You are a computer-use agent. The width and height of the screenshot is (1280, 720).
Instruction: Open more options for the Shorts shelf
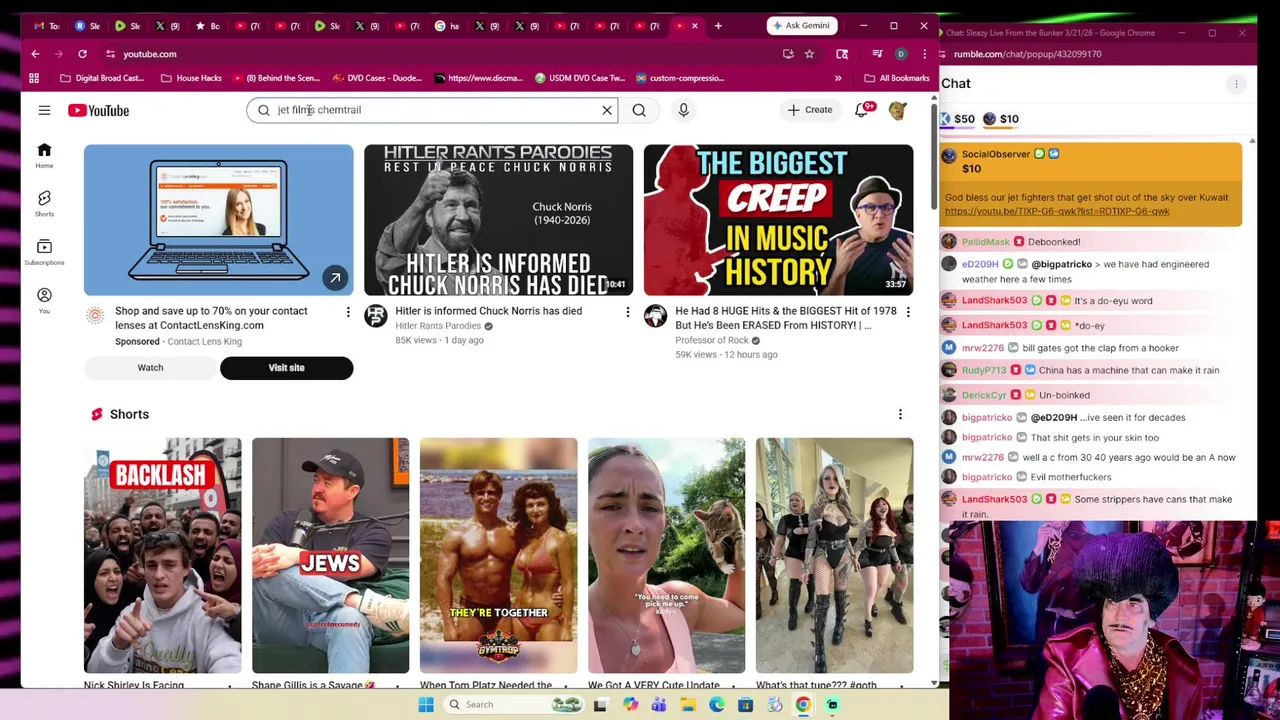coord(900,414)
